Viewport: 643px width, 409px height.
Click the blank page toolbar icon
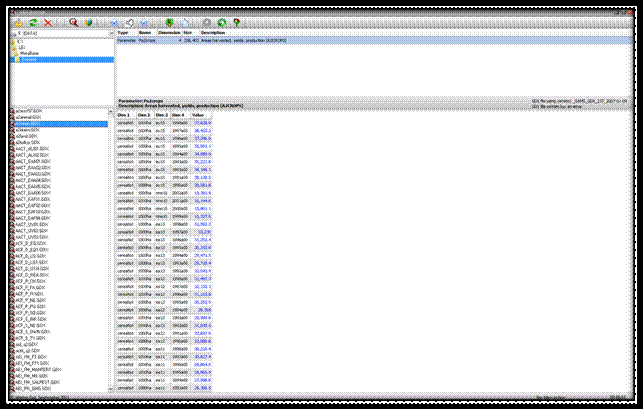(x=186, y=21)
